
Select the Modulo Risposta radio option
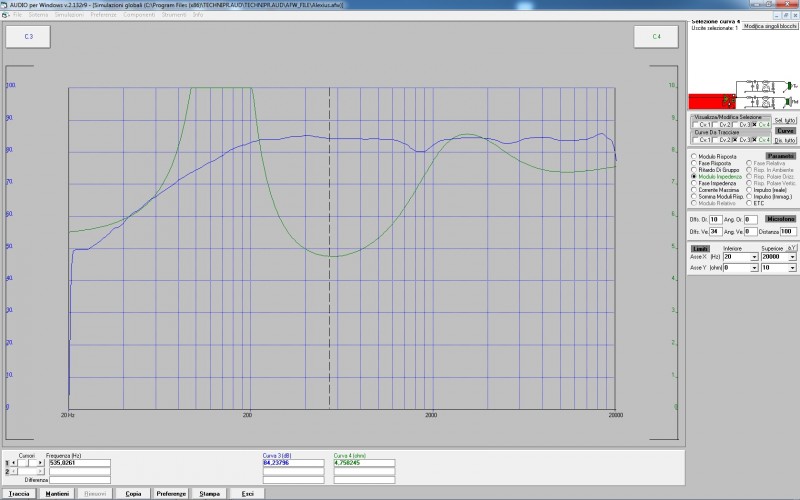tap(714, 157)
